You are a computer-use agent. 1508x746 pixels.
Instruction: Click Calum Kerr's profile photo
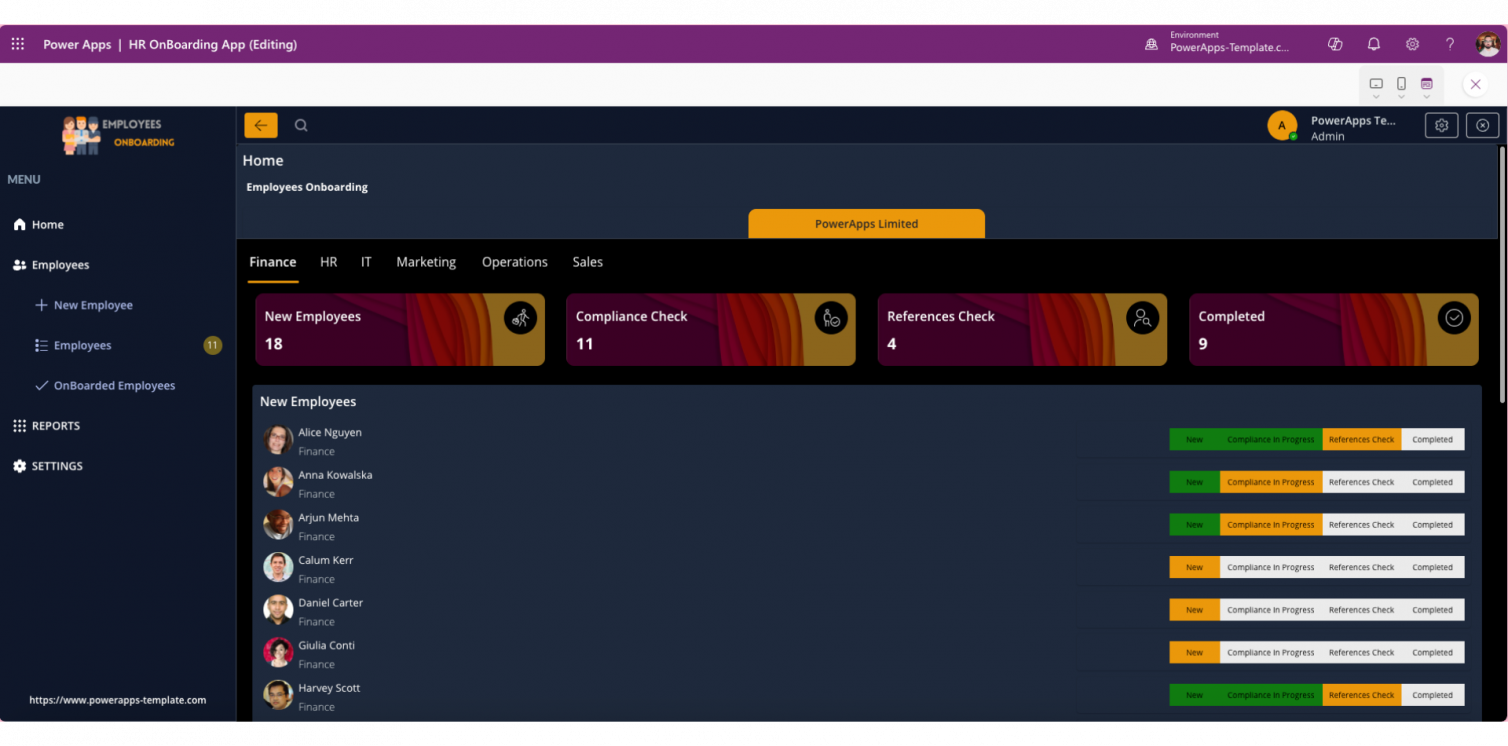click(x=278, y=567)
